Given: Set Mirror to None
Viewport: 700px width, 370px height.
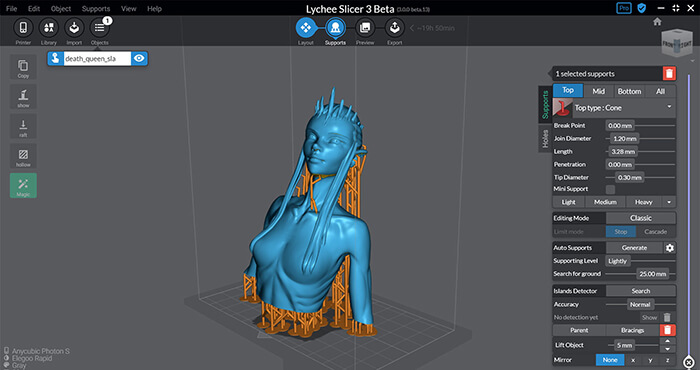Looking at the screenshot, I should [x=610, y=360].
